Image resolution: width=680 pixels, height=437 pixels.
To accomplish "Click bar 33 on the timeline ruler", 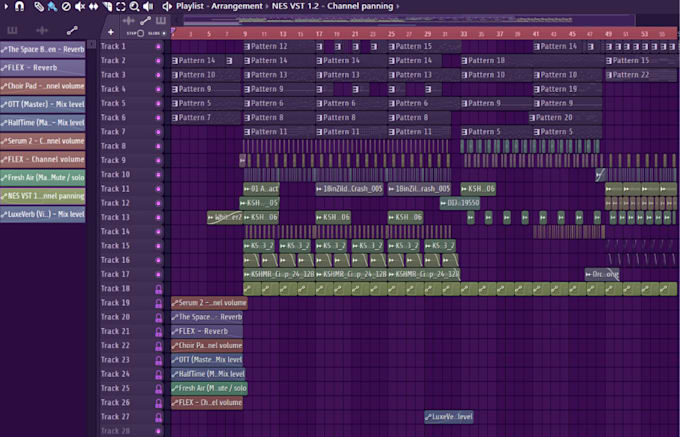I will point(464,34).
